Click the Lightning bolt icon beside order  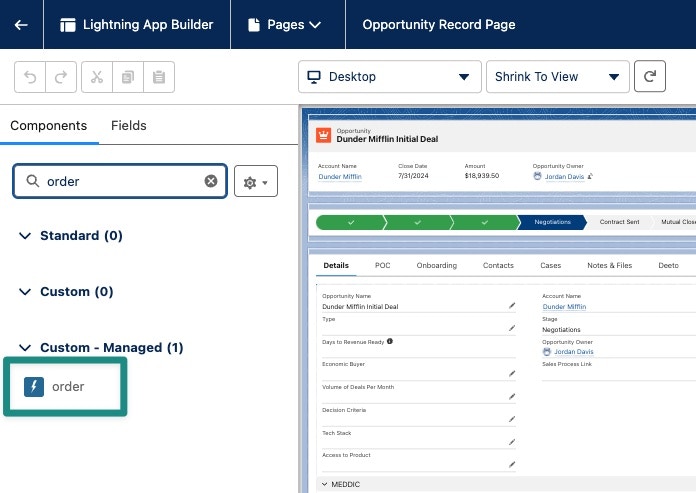pos(34,387)
